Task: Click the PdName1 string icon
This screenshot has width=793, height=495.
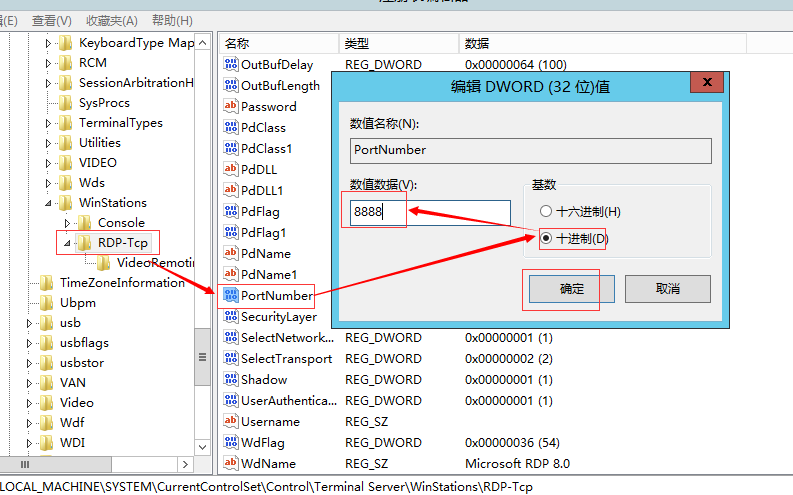Action: (x=231, y=274)
